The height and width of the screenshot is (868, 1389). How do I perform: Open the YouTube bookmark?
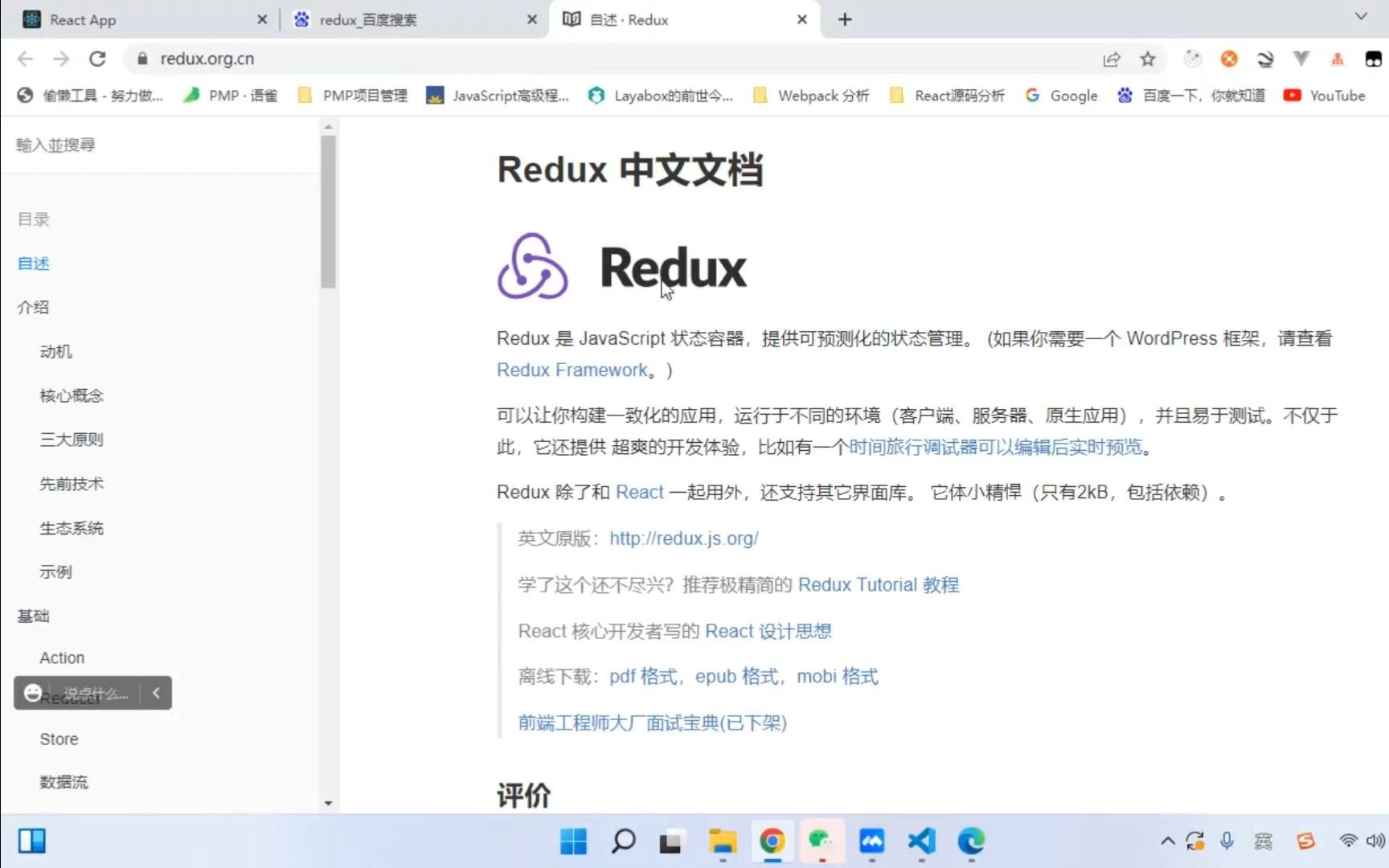(x=1325, y=96)
